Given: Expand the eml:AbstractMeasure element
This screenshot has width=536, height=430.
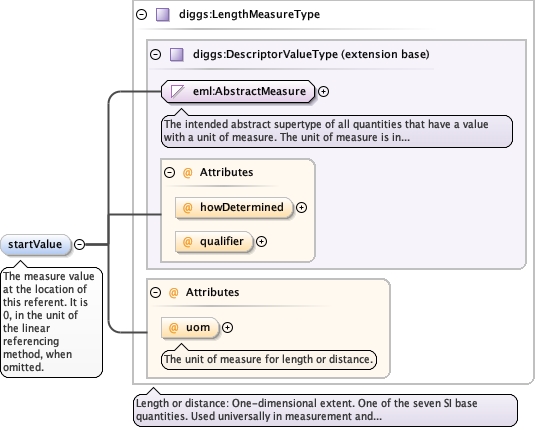Looking at the screenshot, I should click(323, 92).
